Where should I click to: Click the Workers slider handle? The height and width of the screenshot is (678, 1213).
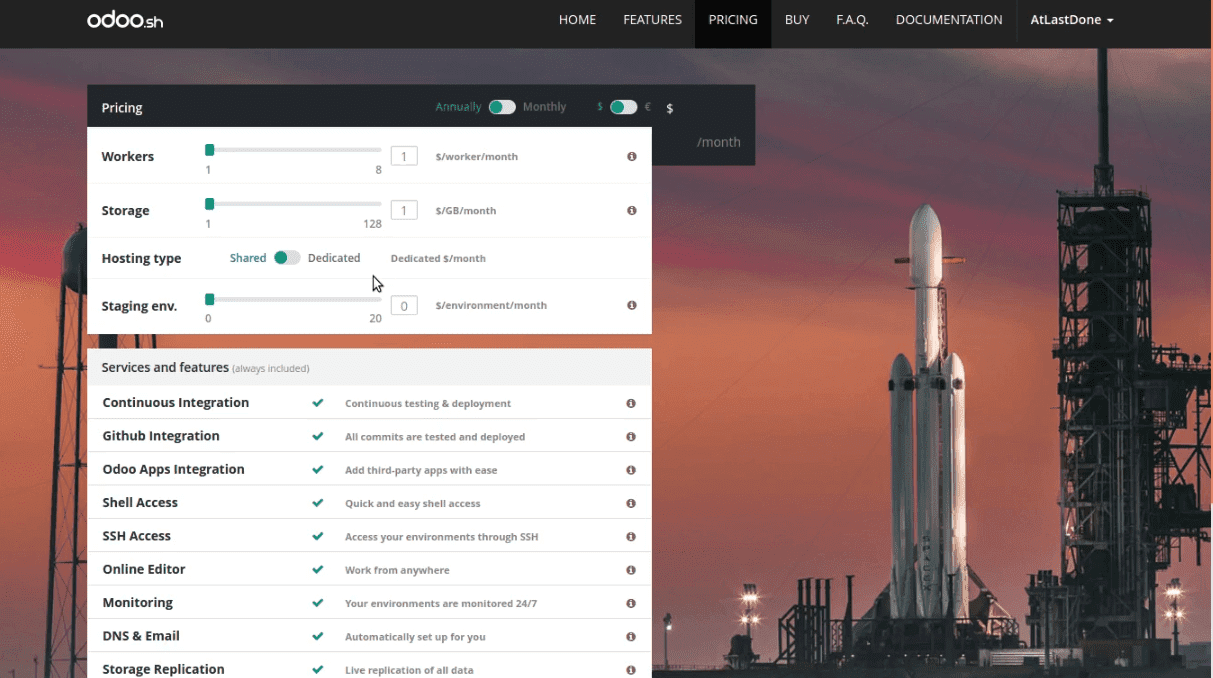pyautogui.click(x=209, y=150)
